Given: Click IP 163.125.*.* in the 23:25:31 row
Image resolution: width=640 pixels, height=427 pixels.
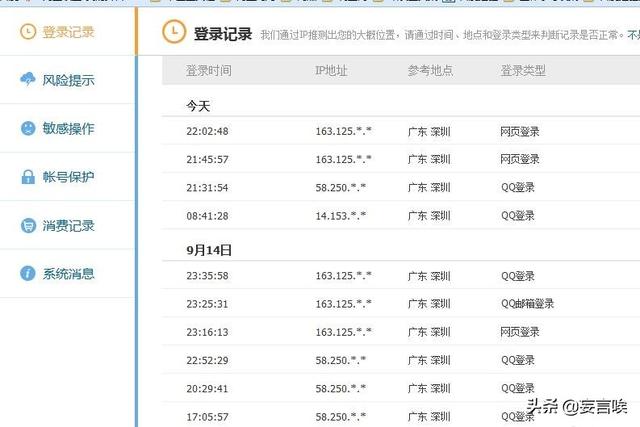Looking at the screenshot, I should click(343, 304).
